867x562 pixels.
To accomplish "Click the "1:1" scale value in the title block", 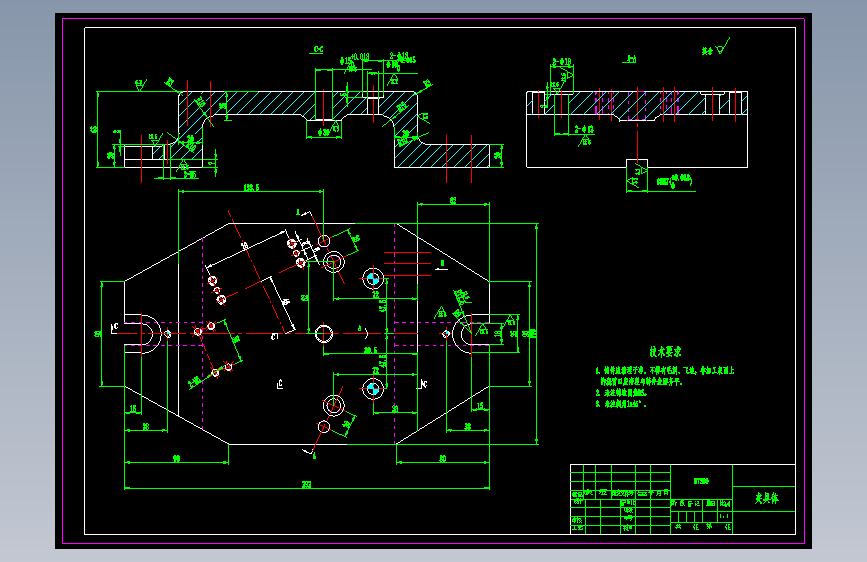I will pos(724,516).
